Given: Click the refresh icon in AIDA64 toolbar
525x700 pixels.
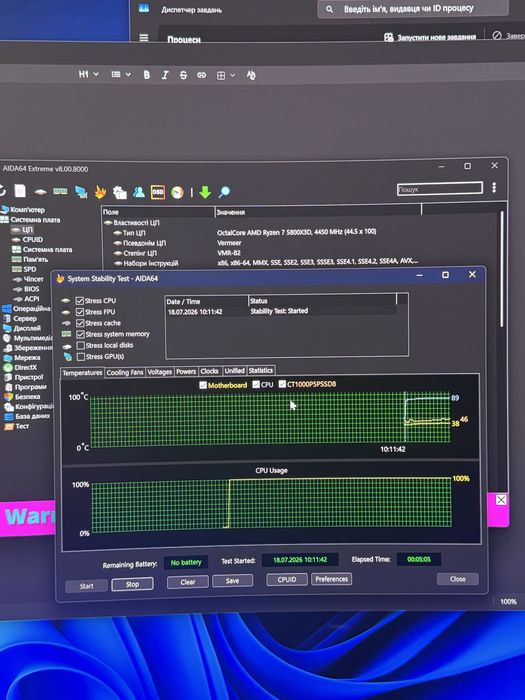Looking at the screenshot, I should pyautogui.click(x=2, y=190).
